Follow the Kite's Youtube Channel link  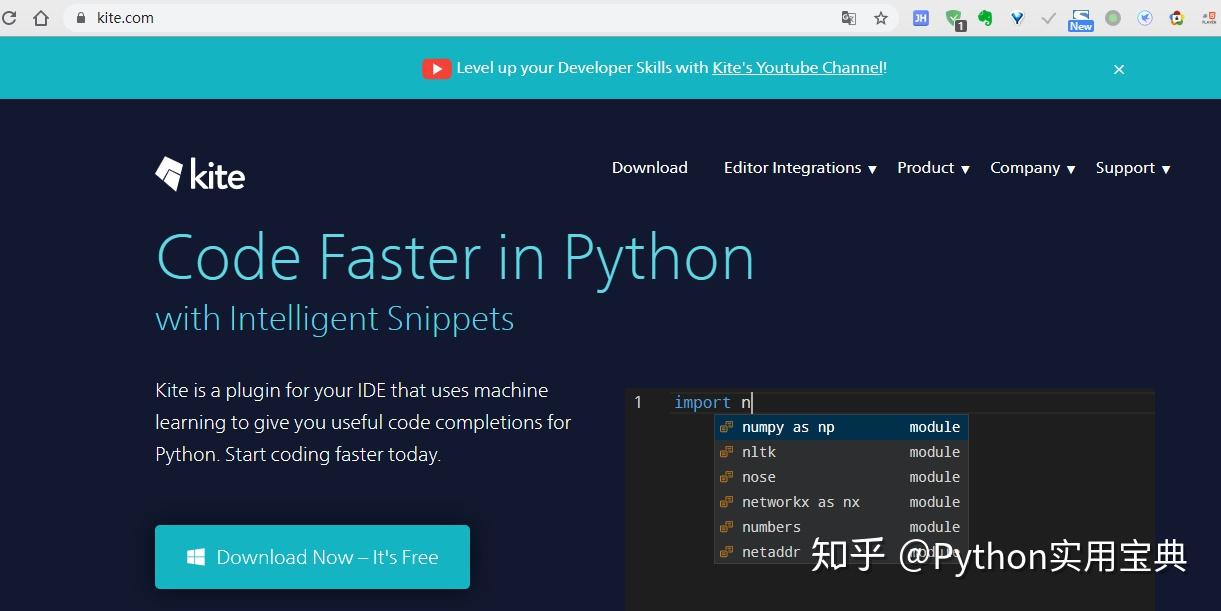click(795, 67)
